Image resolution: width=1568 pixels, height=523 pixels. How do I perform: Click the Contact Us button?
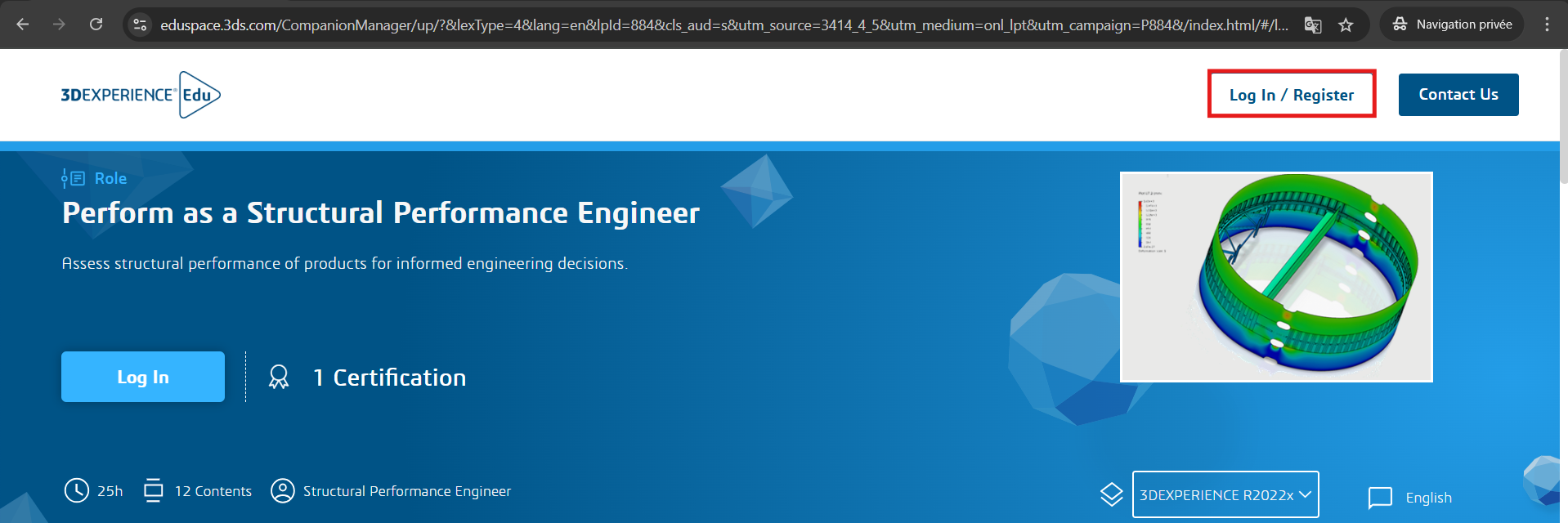pos(1458,95)
